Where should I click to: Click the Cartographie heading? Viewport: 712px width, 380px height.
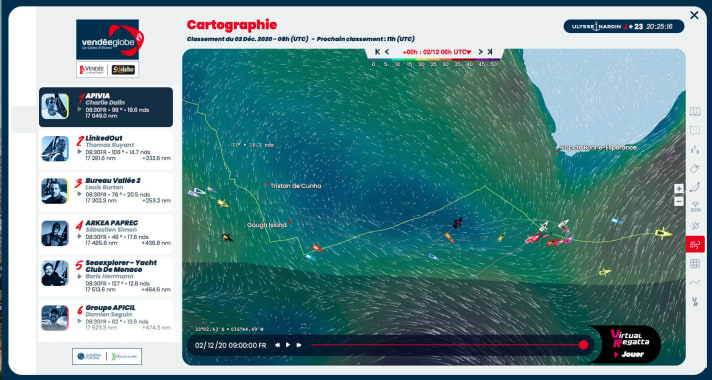(232, 25)
